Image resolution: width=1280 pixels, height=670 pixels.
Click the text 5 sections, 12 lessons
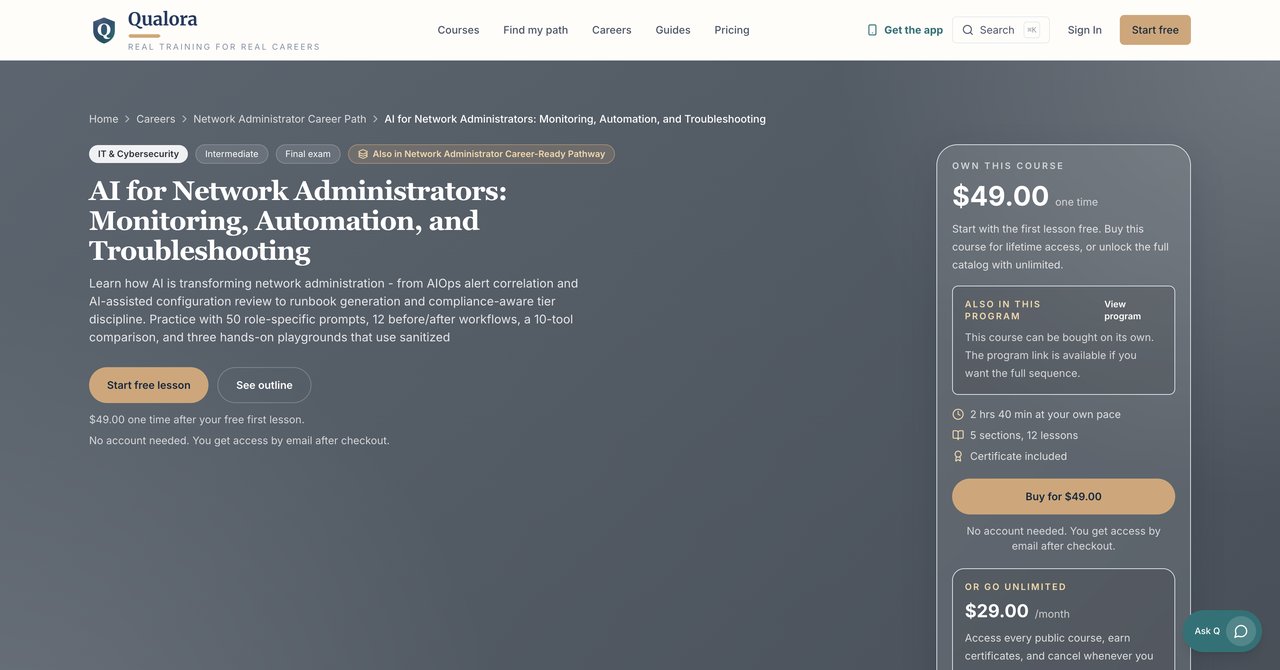coord(1024,435)
